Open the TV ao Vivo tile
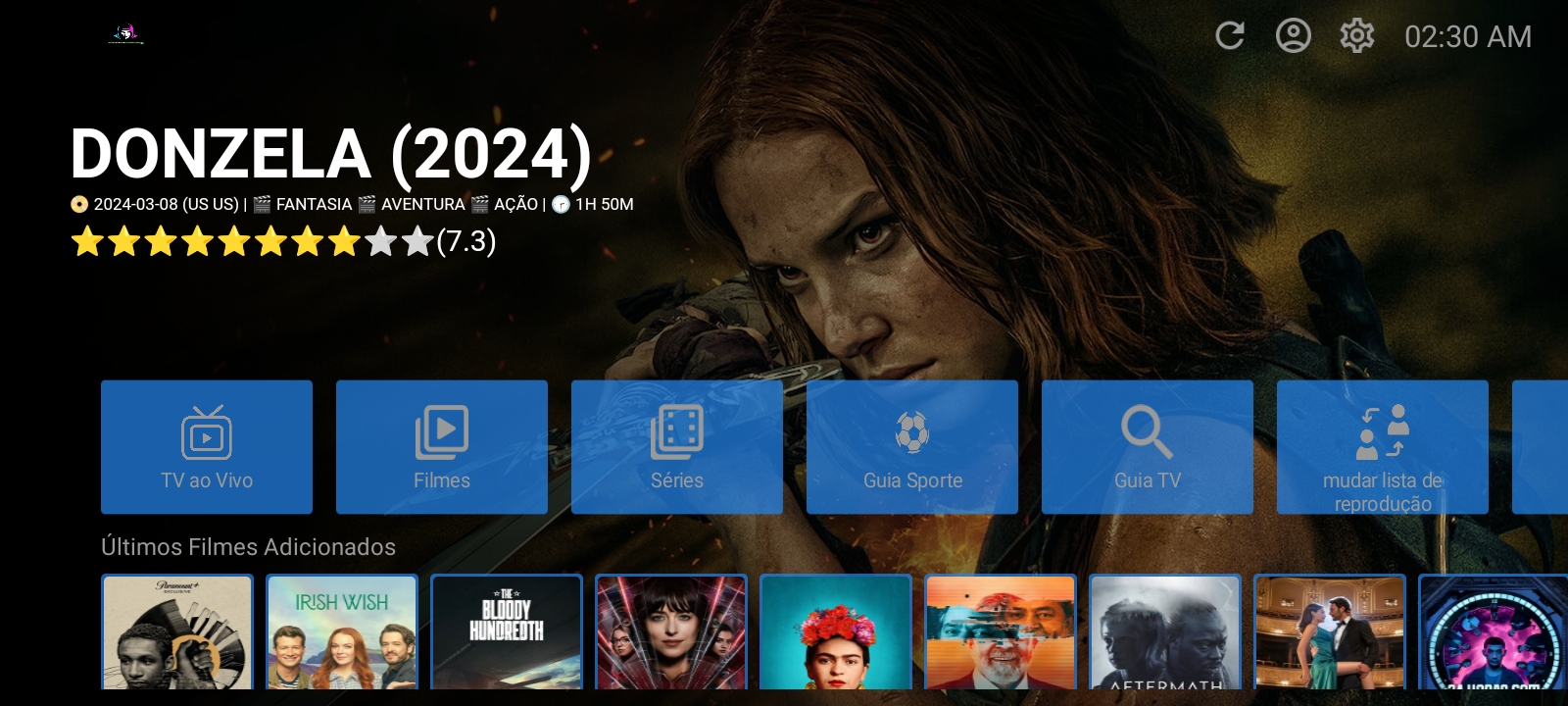This screenshot has height=706, width=1568. [207, 447]
